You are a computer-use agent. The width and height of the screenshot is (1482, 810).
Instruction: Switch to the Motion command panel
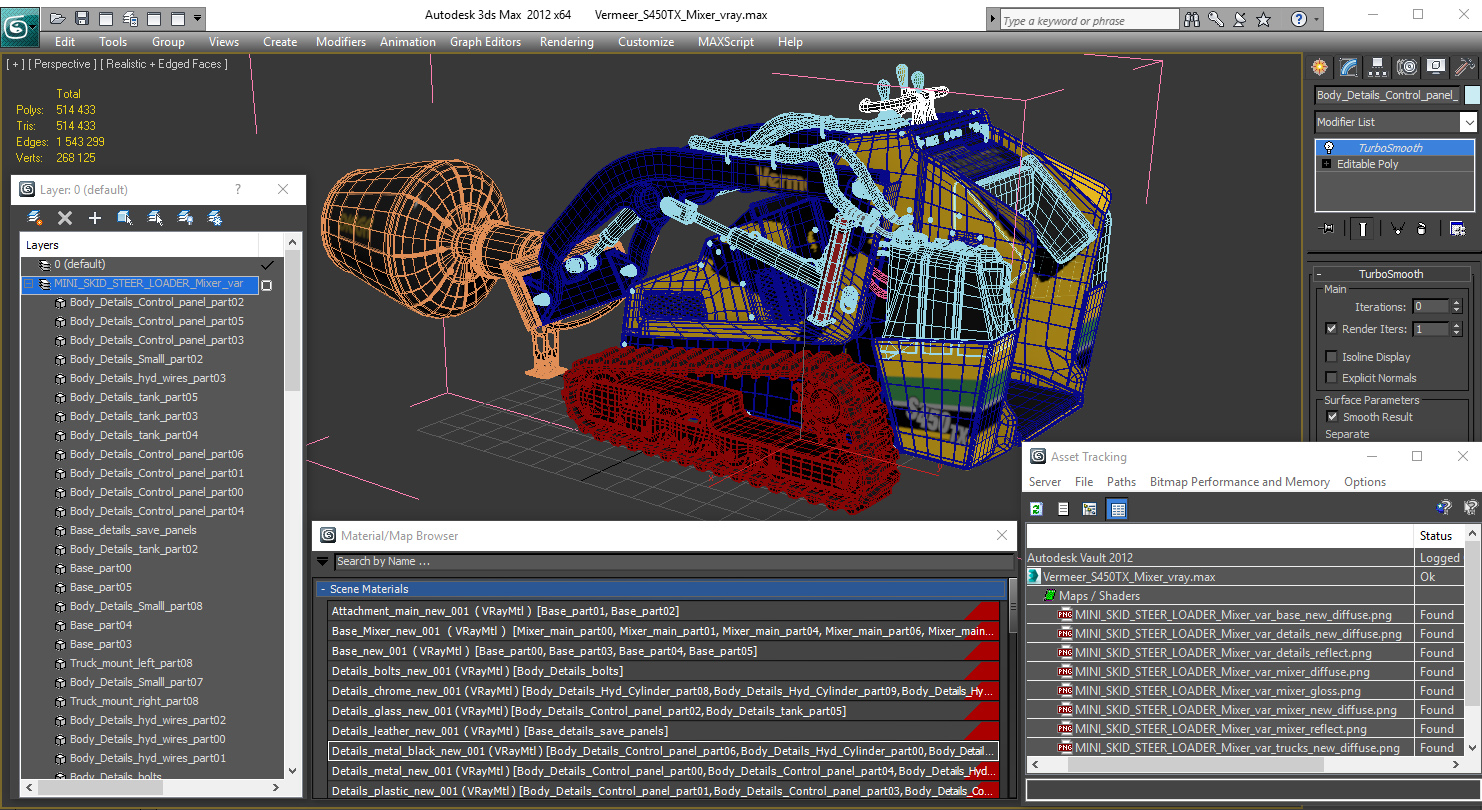pyautogui.click(x=1407, y=67)
